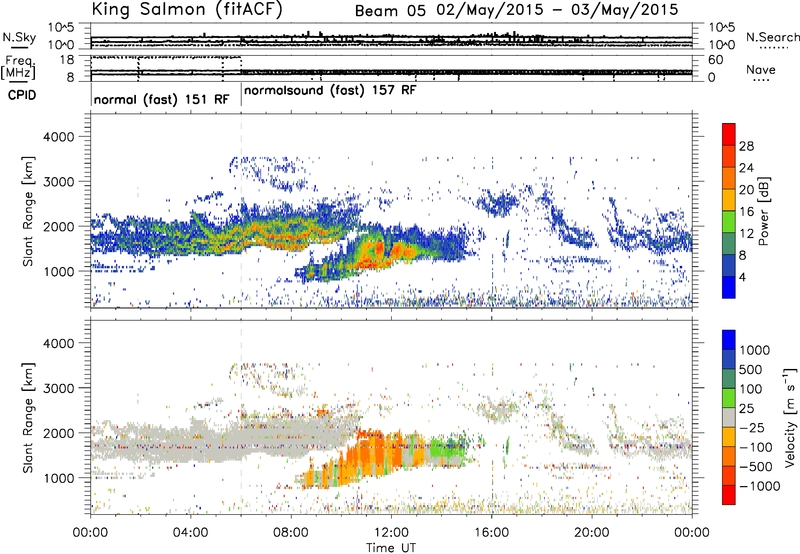This screenshot has width=800, height=554.
Task: Click the '25' label on velocity colorbar
Action: [x=746, y=409]
